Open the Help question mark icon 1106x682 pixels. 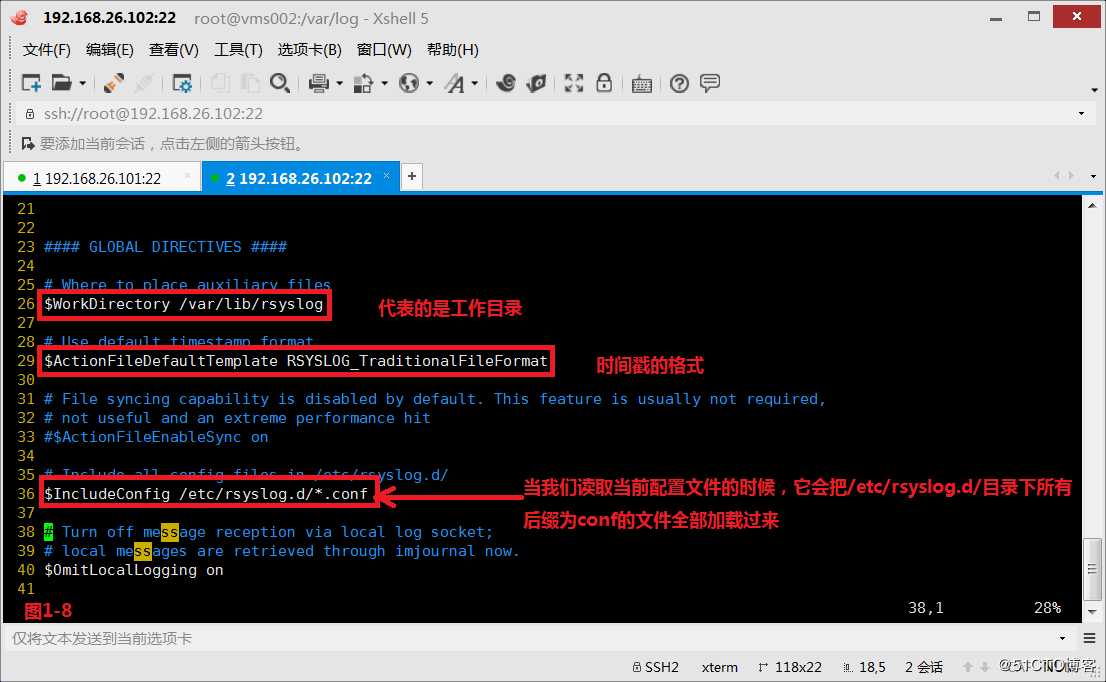679,84
